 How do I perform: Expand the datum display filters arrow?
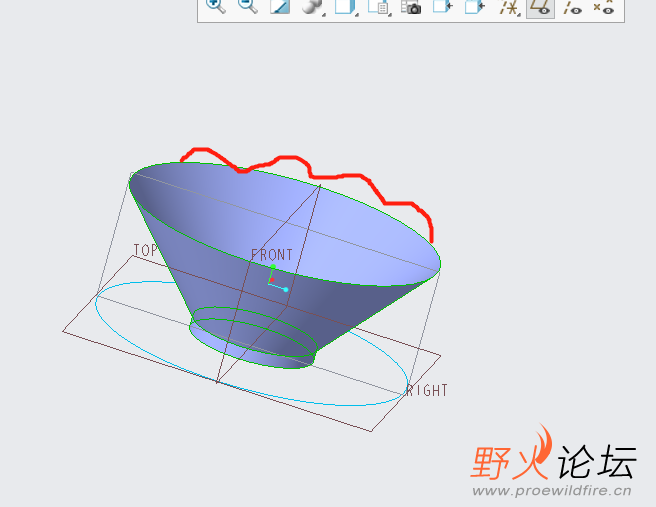[519, 15]
